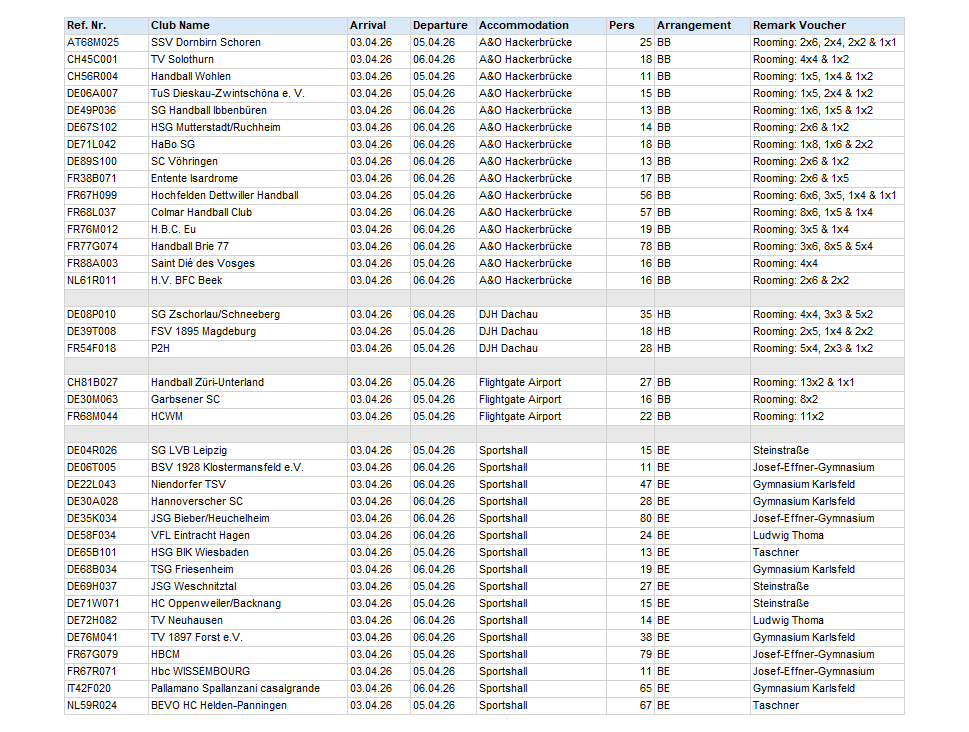969x732 pixels.
Task: Click the 'Hbc WISSEMBOURG' club cell
Action: click(x=201, y=671)
